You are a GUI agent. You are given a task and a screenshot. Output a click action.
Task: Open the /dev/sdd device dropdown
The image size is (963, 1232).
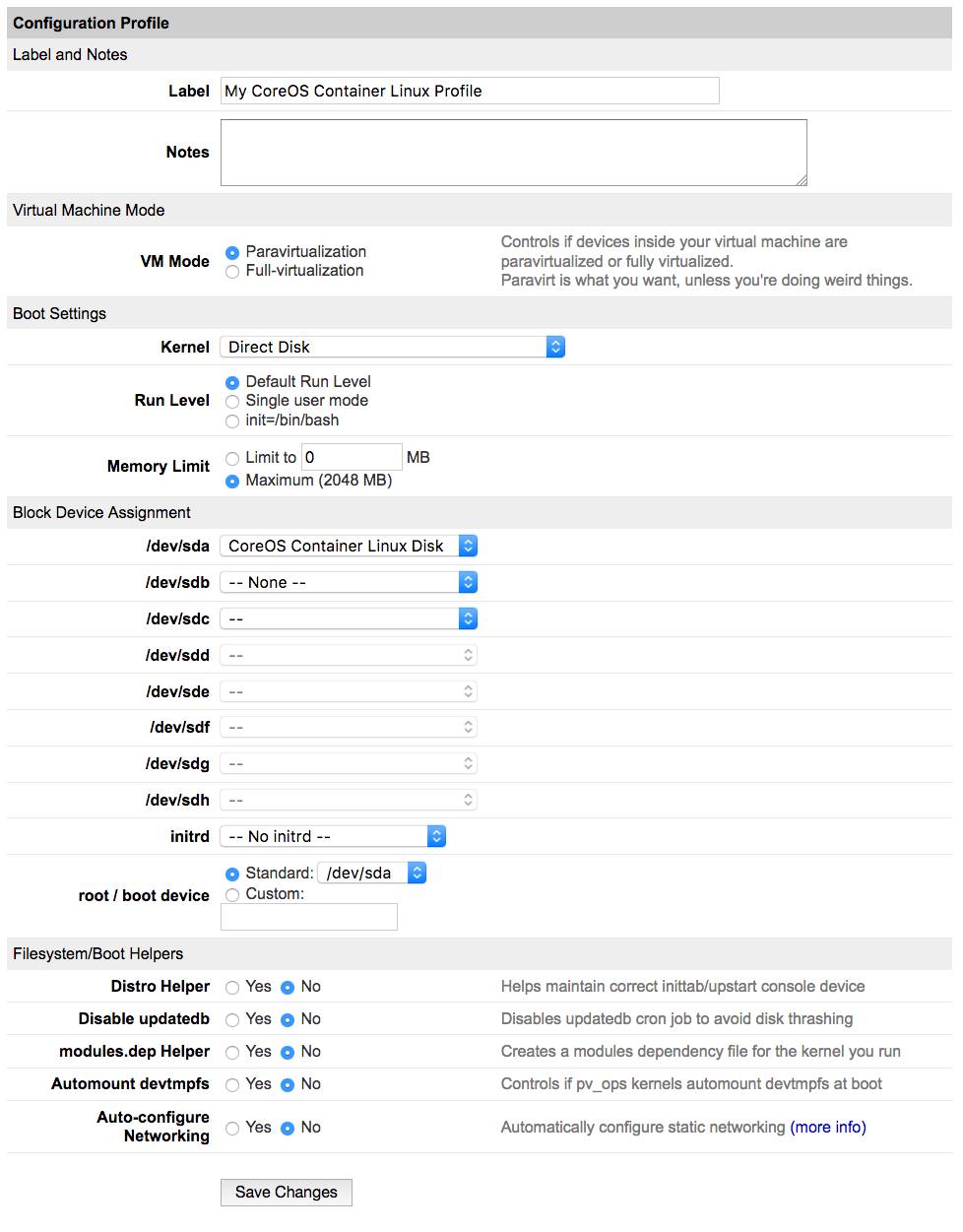pos(348,655)
